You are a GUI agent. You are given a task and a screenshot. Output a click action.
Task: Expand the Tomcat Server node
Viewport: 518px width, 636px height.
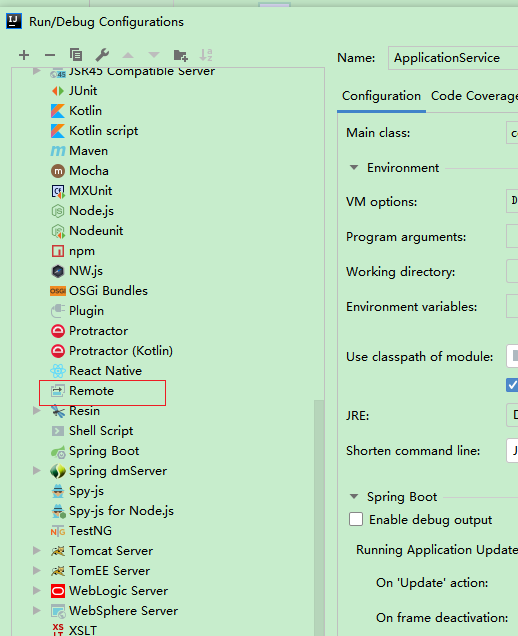tap(37, 551)
